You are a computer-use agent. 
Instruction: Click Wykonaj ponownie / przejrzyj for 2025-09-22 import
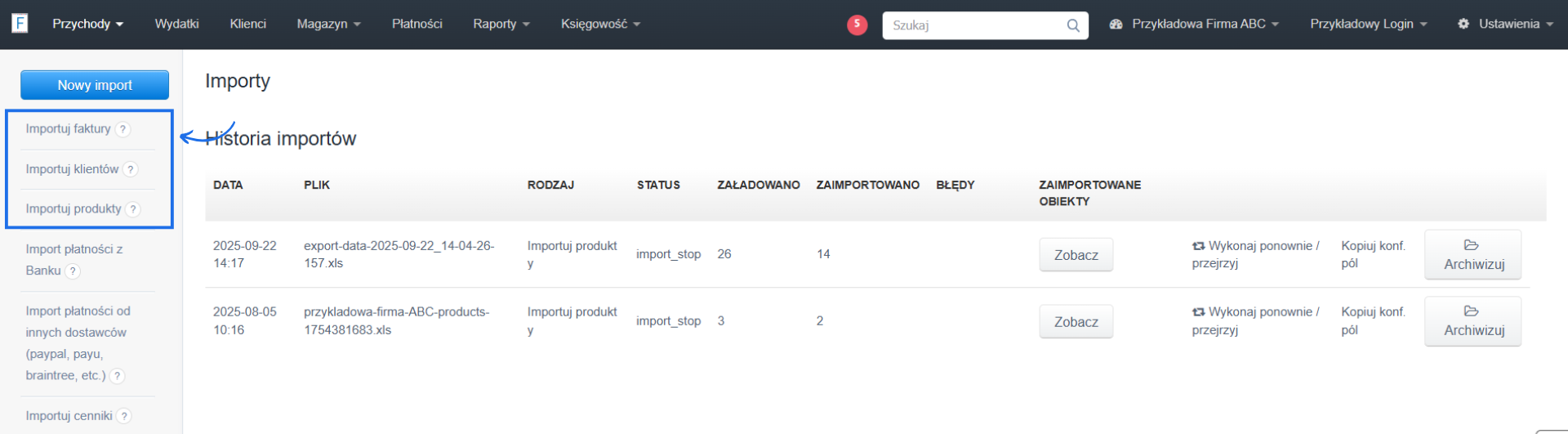point(1256,254)
